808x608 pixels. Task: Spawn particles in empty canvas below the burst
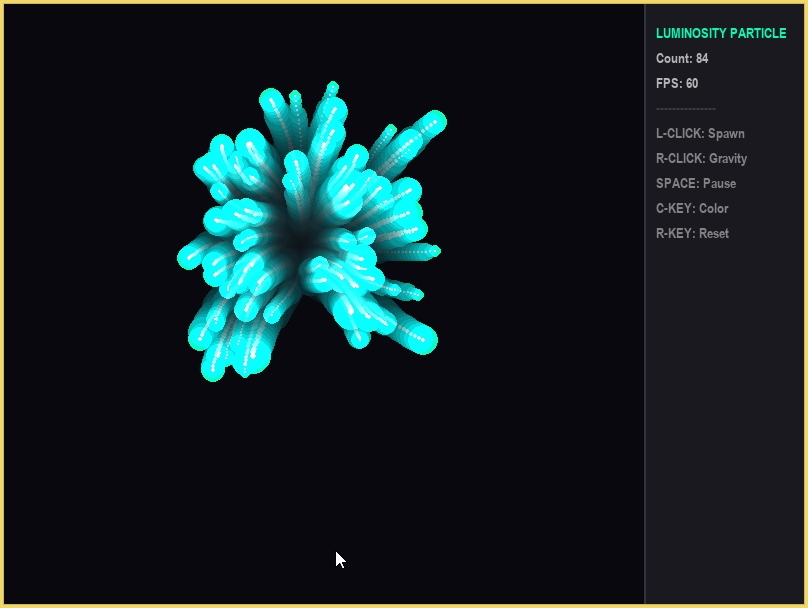(320, 480)
